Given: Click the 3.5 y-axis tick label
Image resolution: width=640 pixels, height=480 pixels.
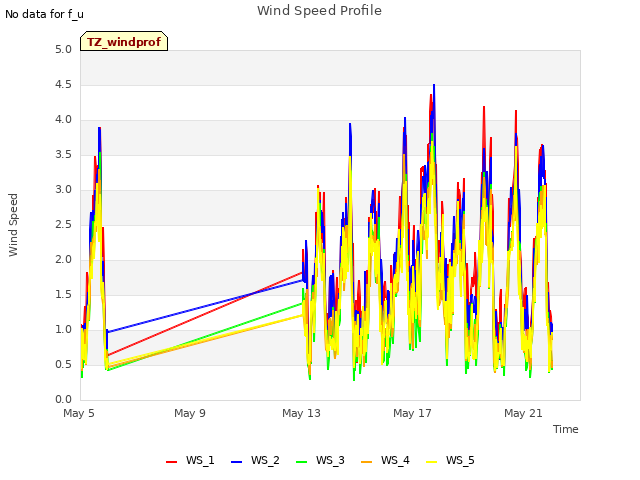Looking at the screenshot, I should (64, 155).
